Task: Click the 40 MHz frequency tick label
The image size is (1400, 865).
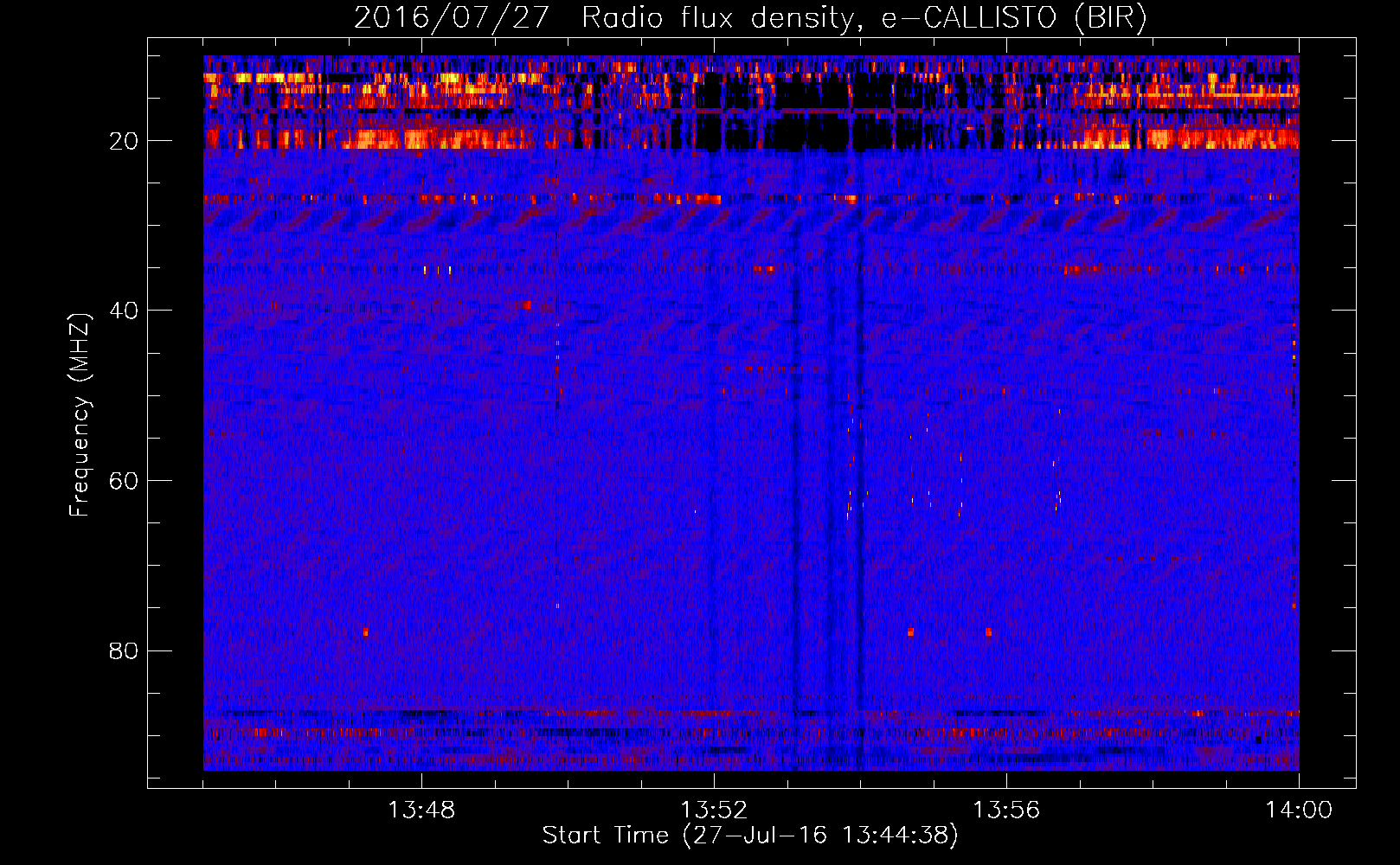Action: (x=124, y=310)
